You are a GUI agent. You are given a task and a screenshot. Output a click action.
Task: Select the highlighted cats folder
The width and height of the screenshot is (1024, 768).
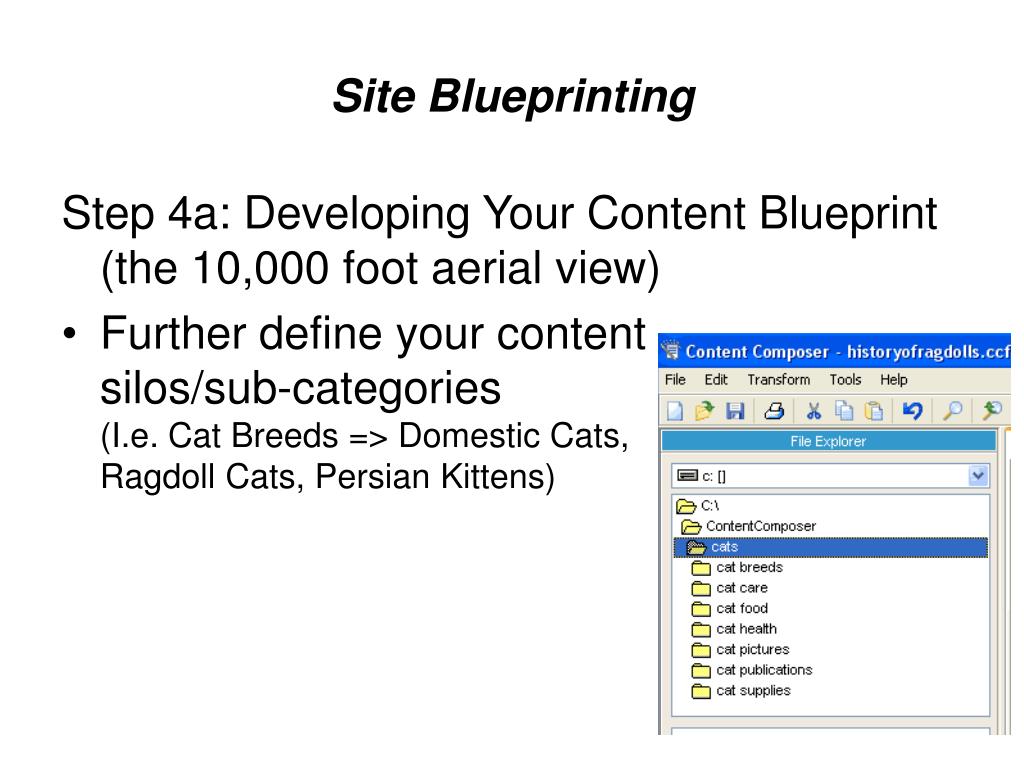pyautogui.click(x=831, y=547)
